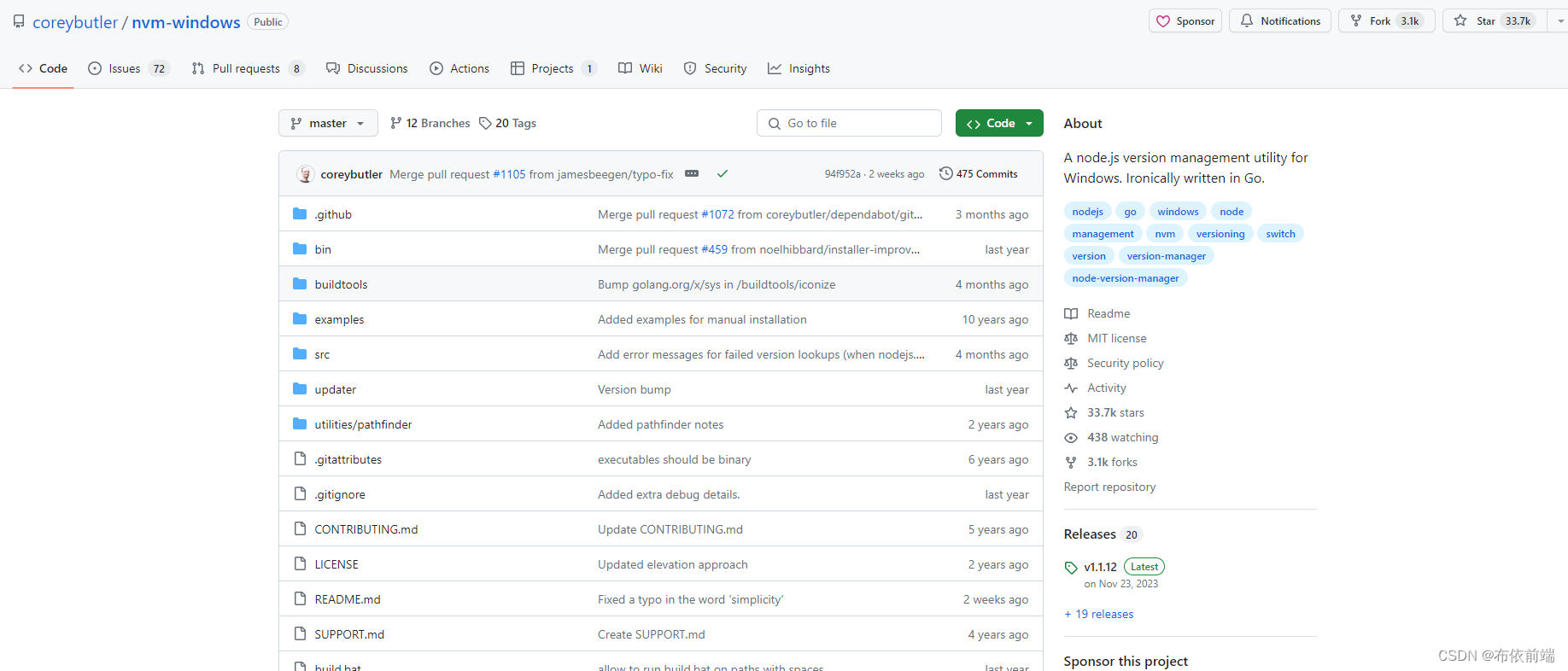Click the buildtools folder icon

(300, 284)
